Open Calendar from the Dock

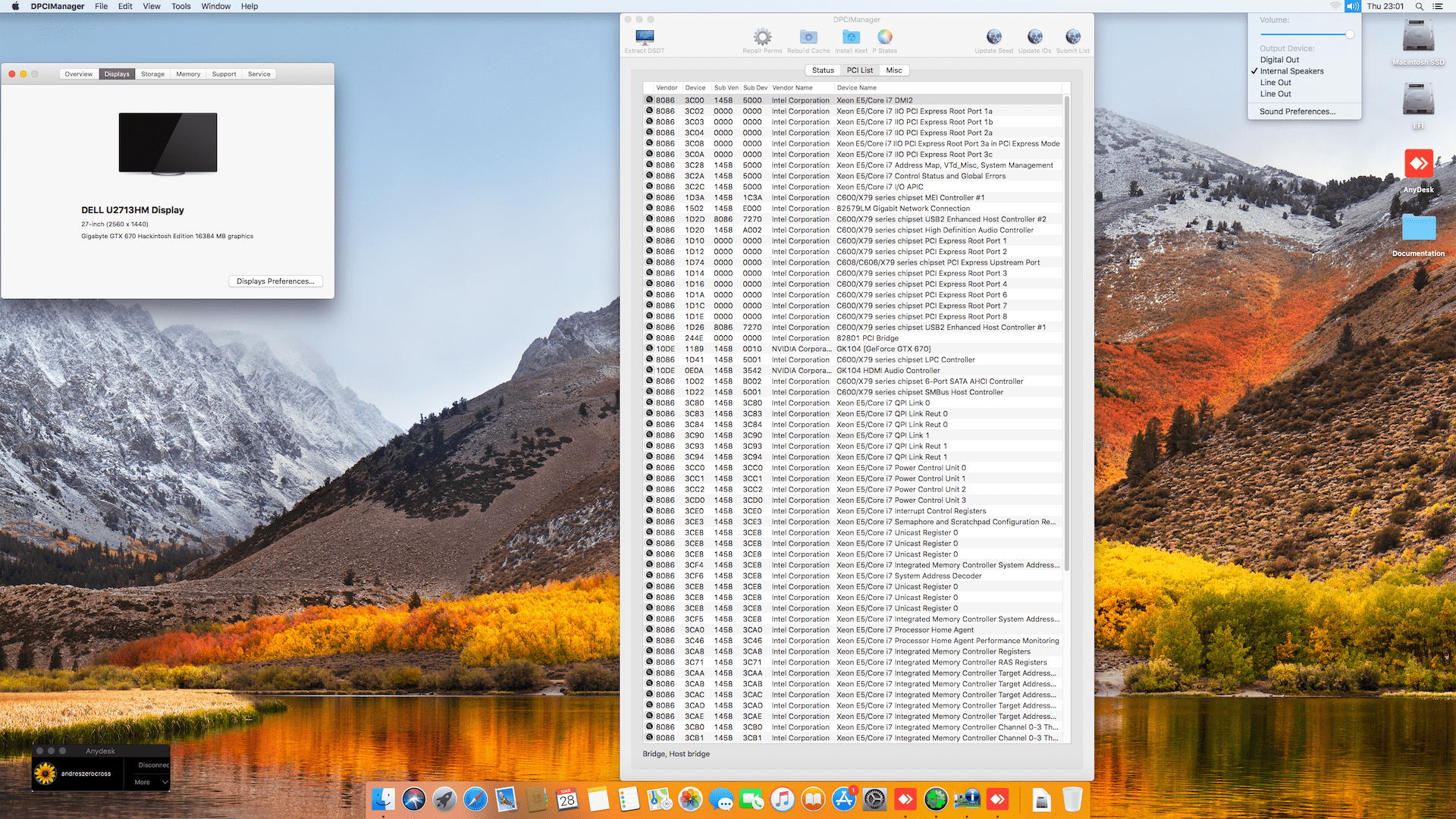pyautogui.click(x=567, y=799)
